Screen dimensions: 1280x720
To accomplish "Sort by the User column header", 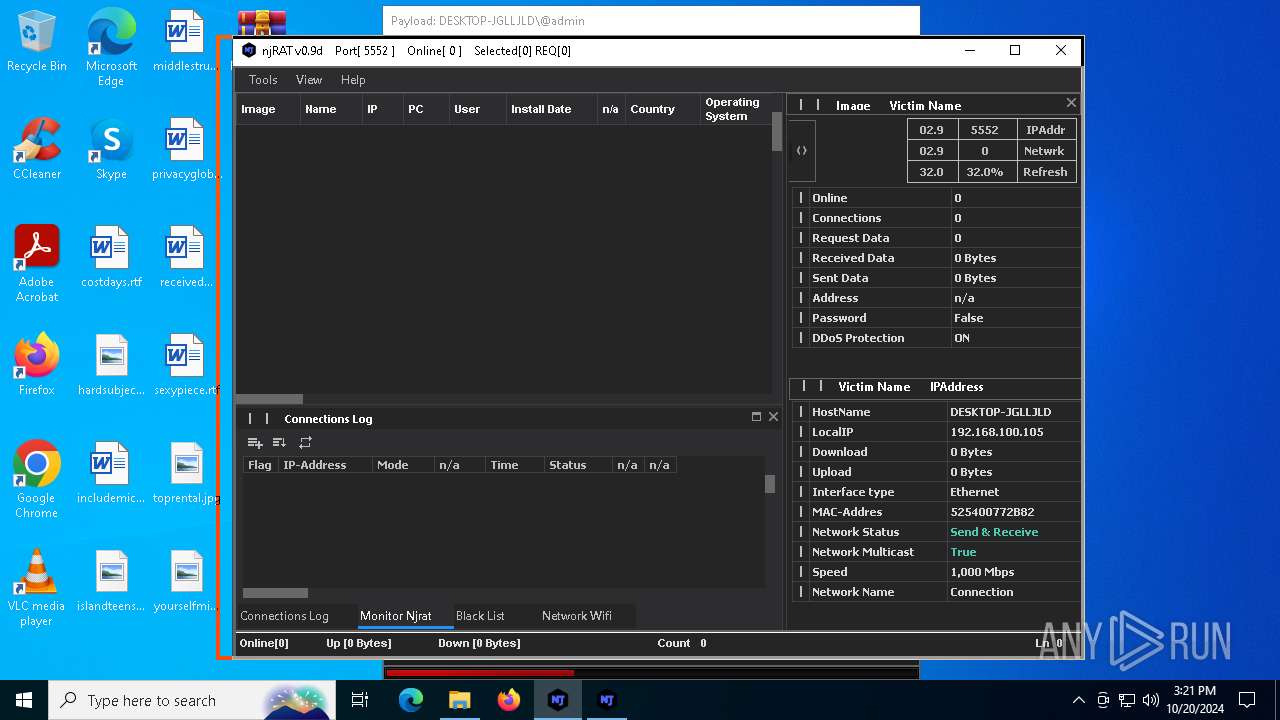I will coord(477,109).
